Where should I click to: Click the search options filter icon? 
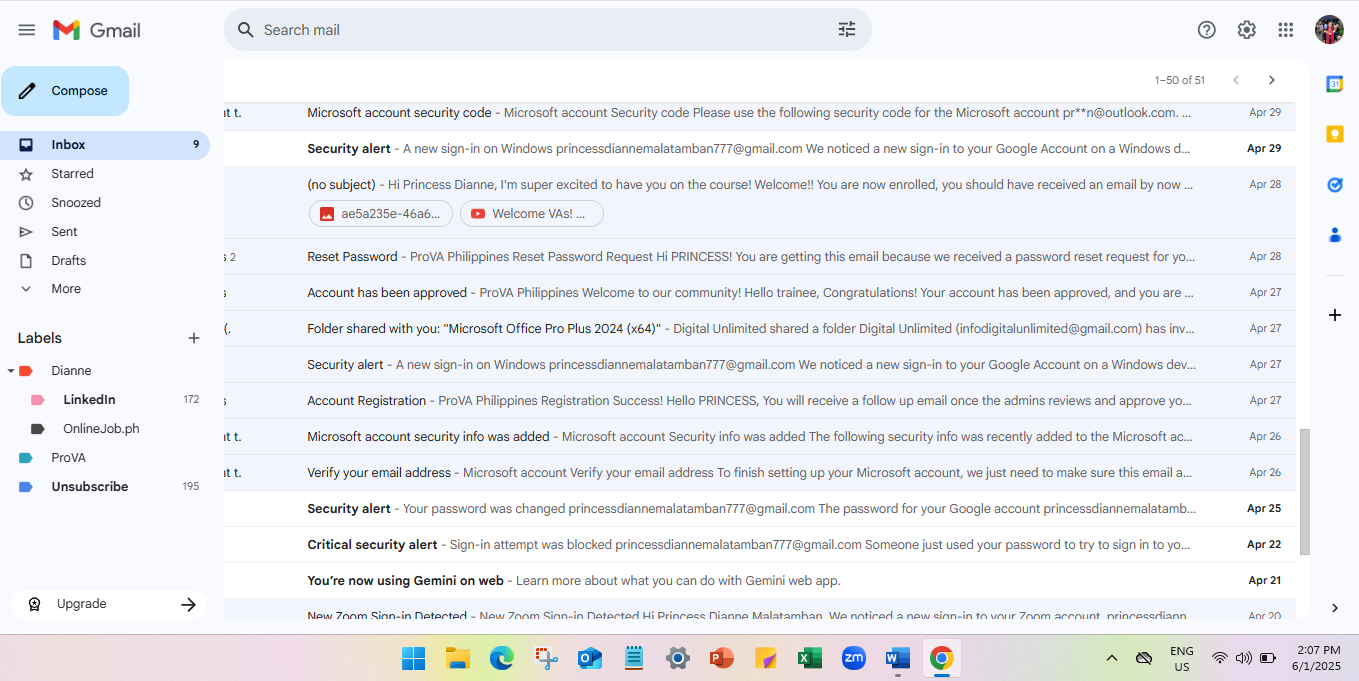point(846,30)
